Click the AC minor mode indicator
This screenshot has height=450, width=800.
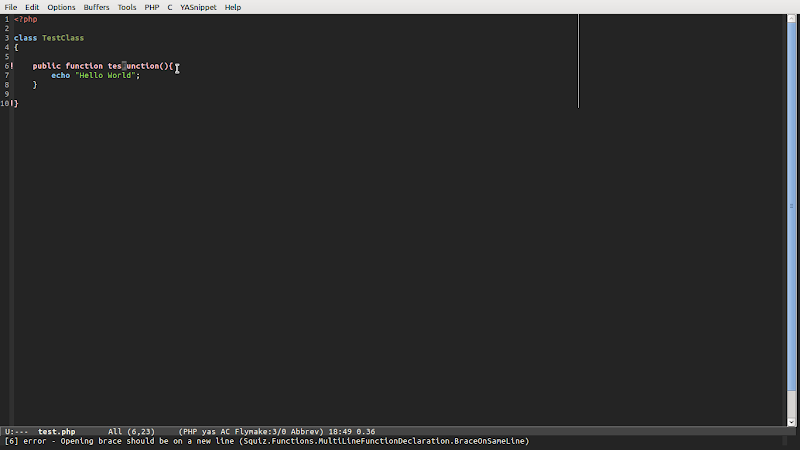coord(225,432)
